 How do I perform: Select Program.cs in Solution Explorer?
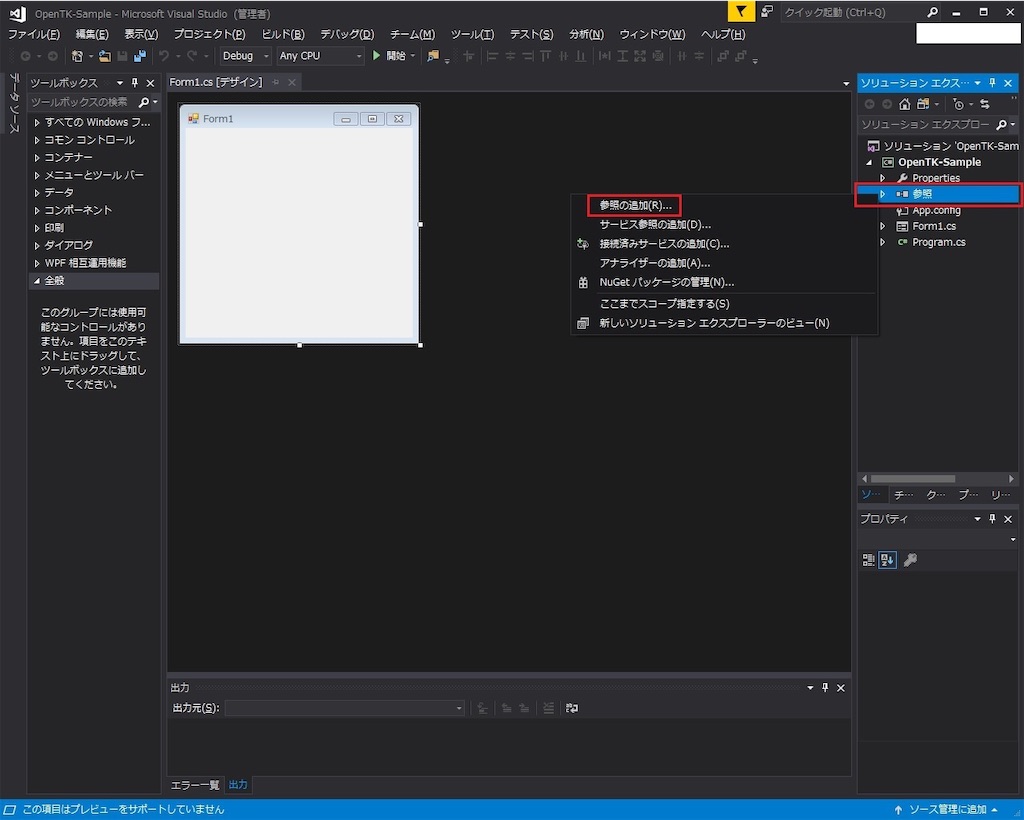tap(938, 242)
